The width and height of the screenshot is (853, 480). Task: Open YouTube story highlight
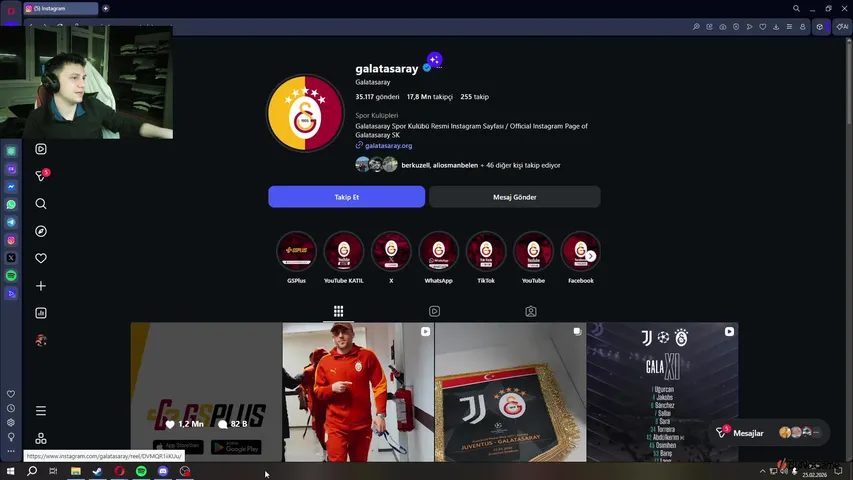tap(533, 251)
